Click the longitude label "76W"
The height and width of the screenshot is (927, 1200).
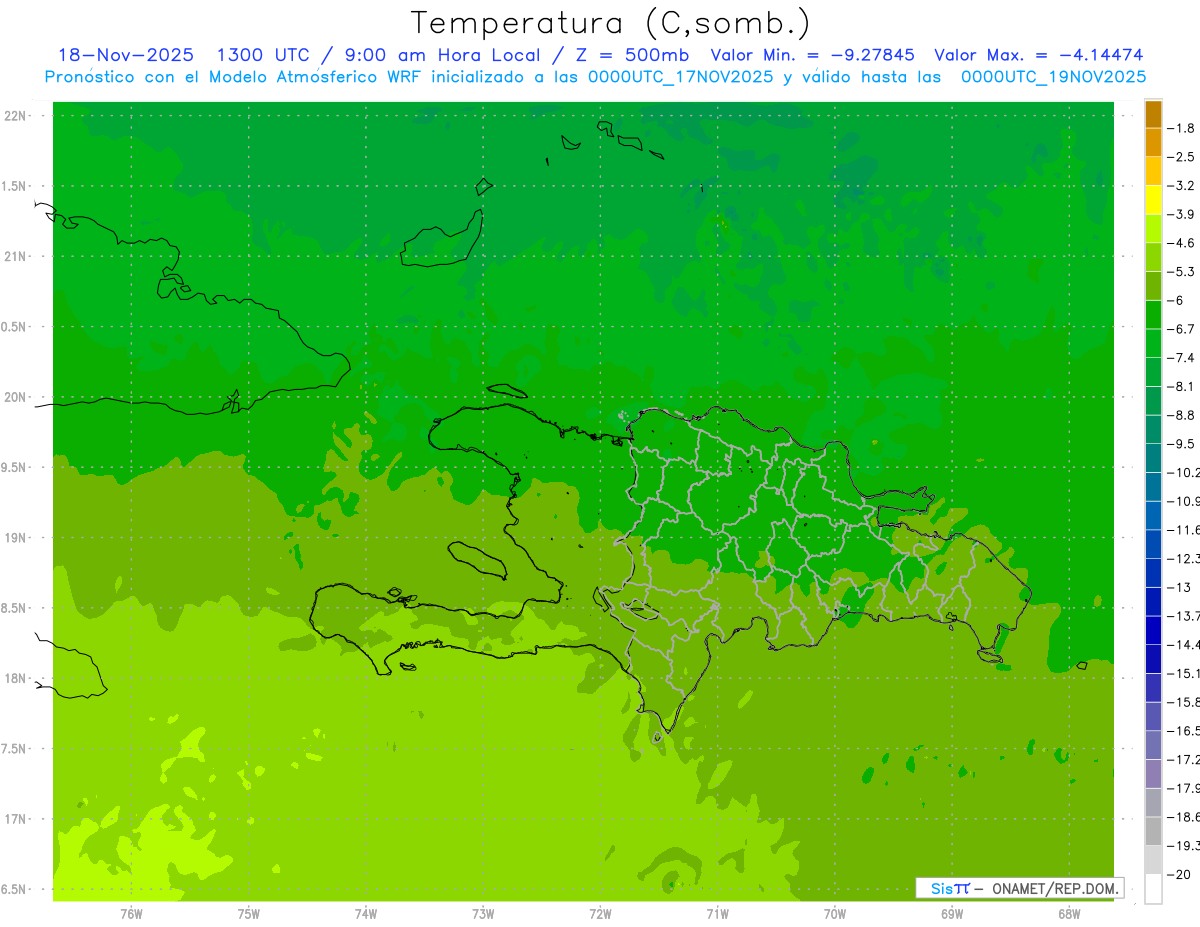[x=131, y=914]
